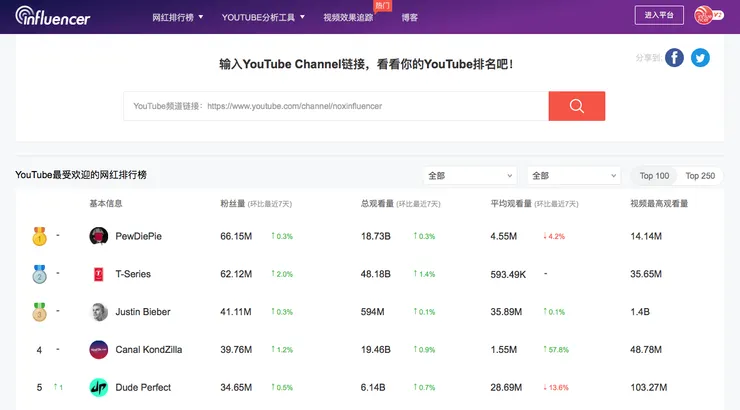This screenshot has width=740, height=410.
Task: Click average views value 28.69M
Action: click(506, 387)
